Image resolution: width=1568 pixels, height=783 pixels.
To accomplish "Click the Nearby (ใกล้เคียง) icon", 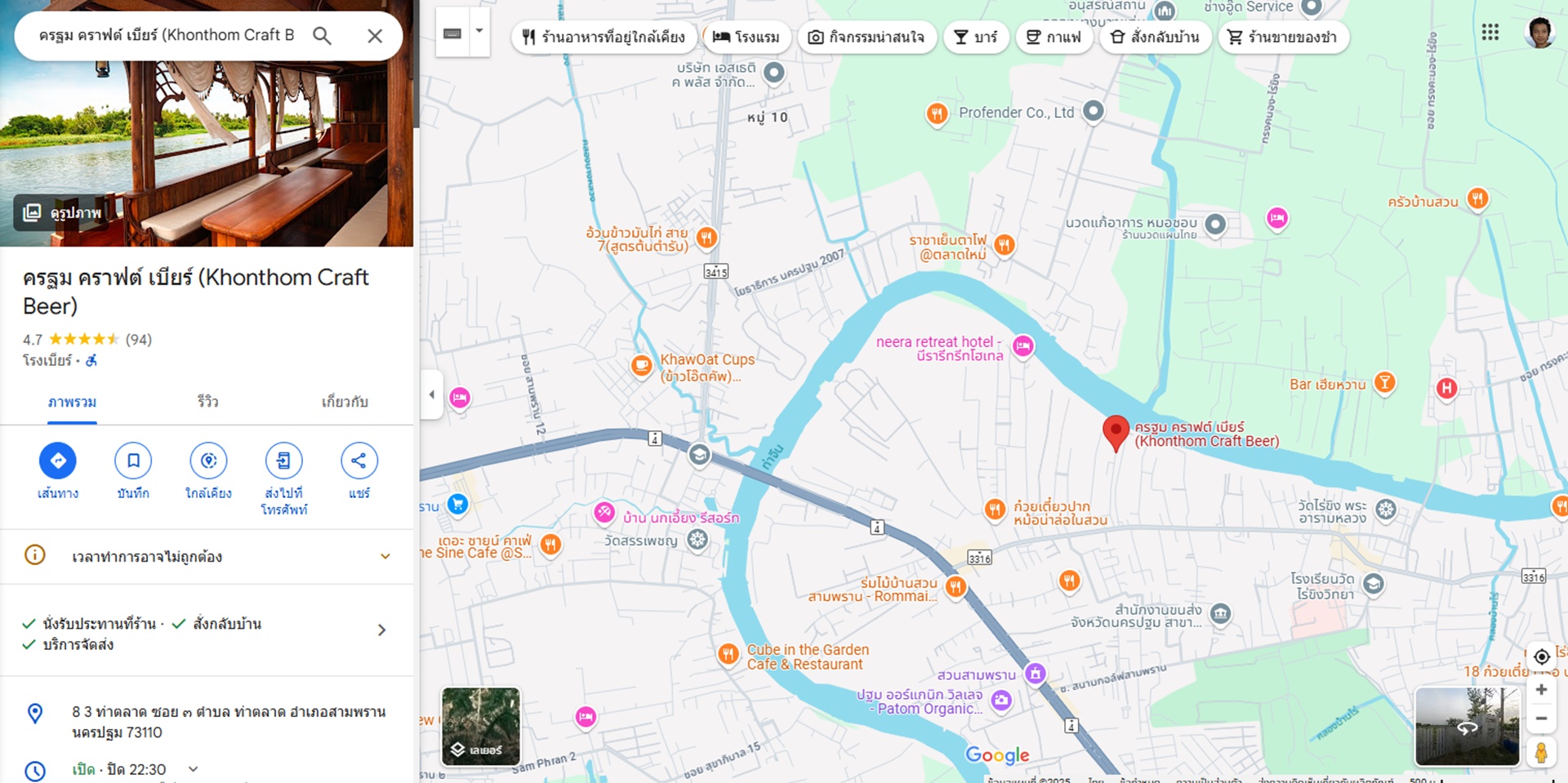I will click(x=208, y=461).
